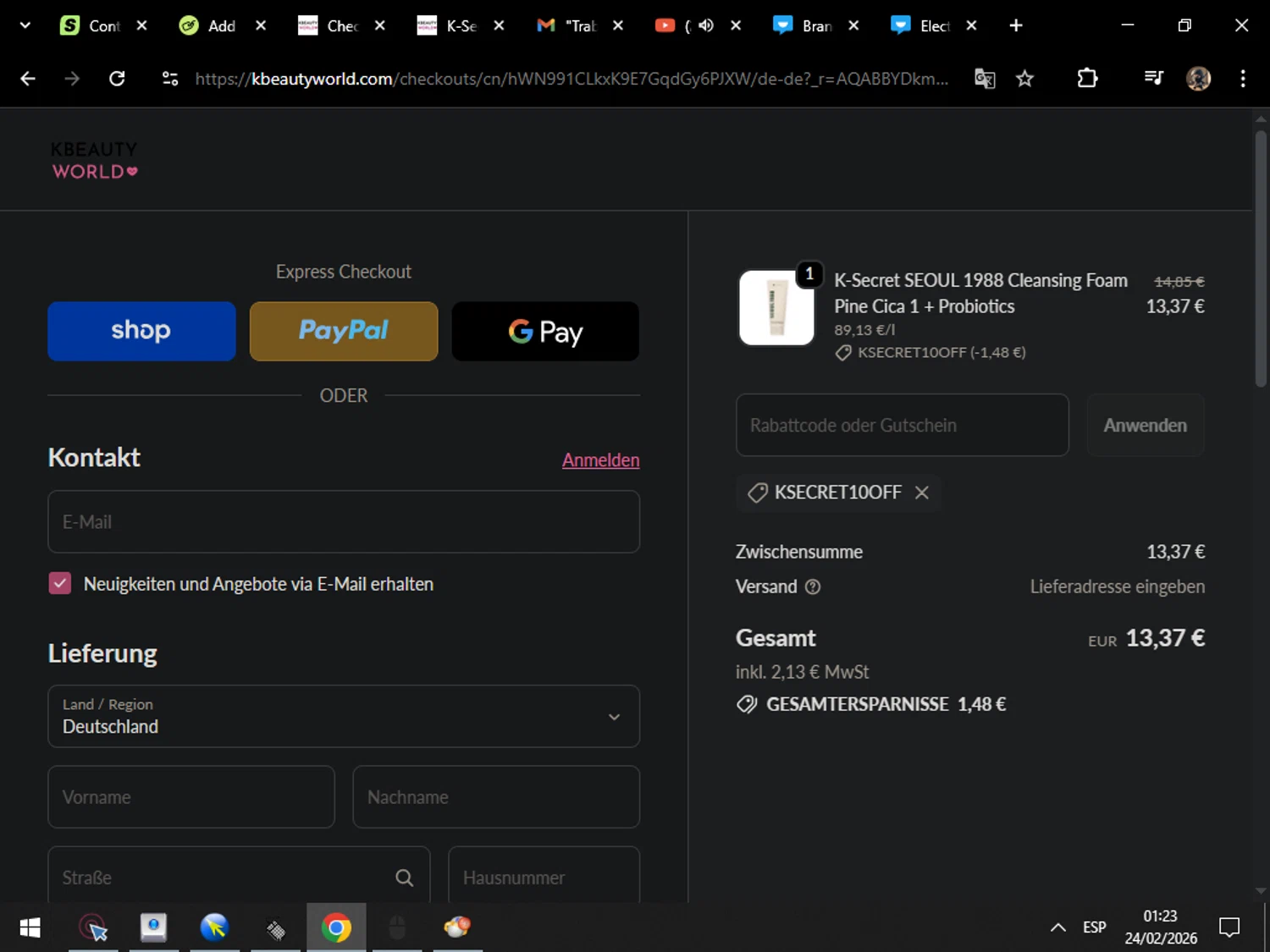
Task: Open the taskbar clock 01:23
Action: pos(1161,927)
